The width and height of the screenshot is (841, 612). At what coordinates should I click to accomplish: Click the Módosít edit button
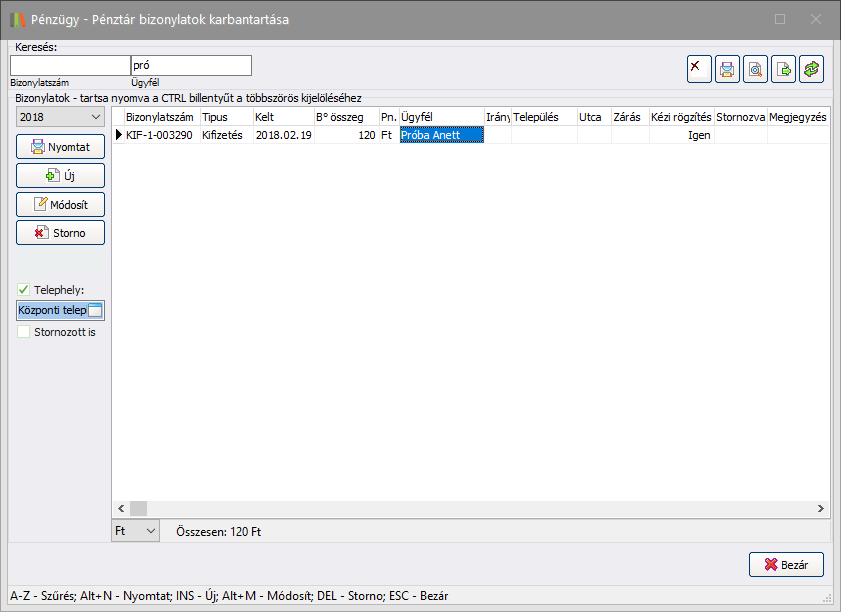pos(60,204)
